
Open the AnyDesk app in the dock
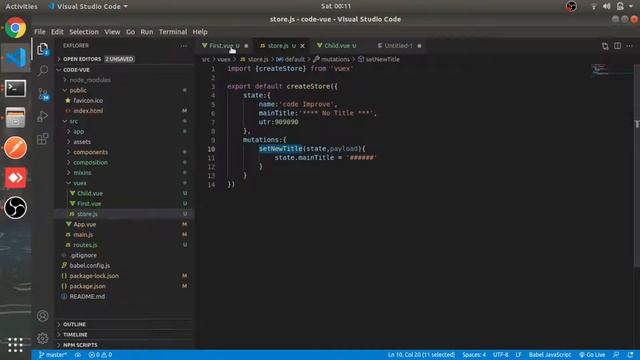(x=16, y=178)
